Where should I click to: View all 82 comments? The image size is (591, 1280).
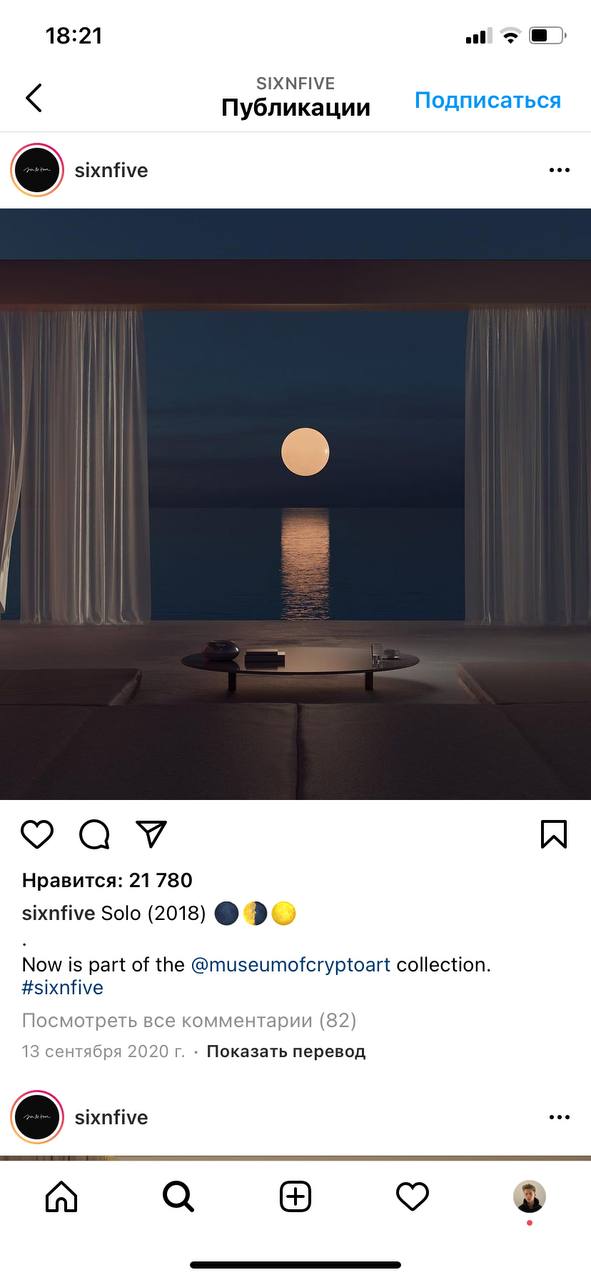pyautogui.click(x=189, y=1021)
